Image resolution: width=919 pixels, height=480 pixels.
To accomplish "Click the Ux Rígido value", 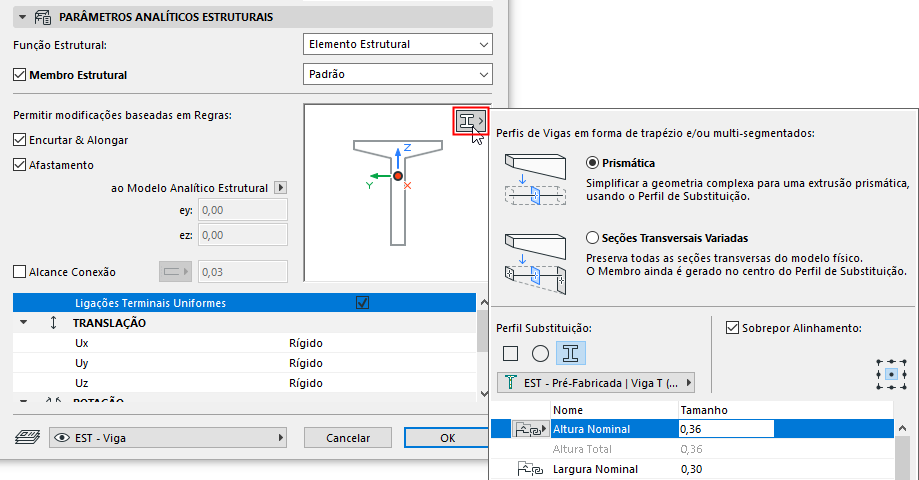I will click(305, 343).
